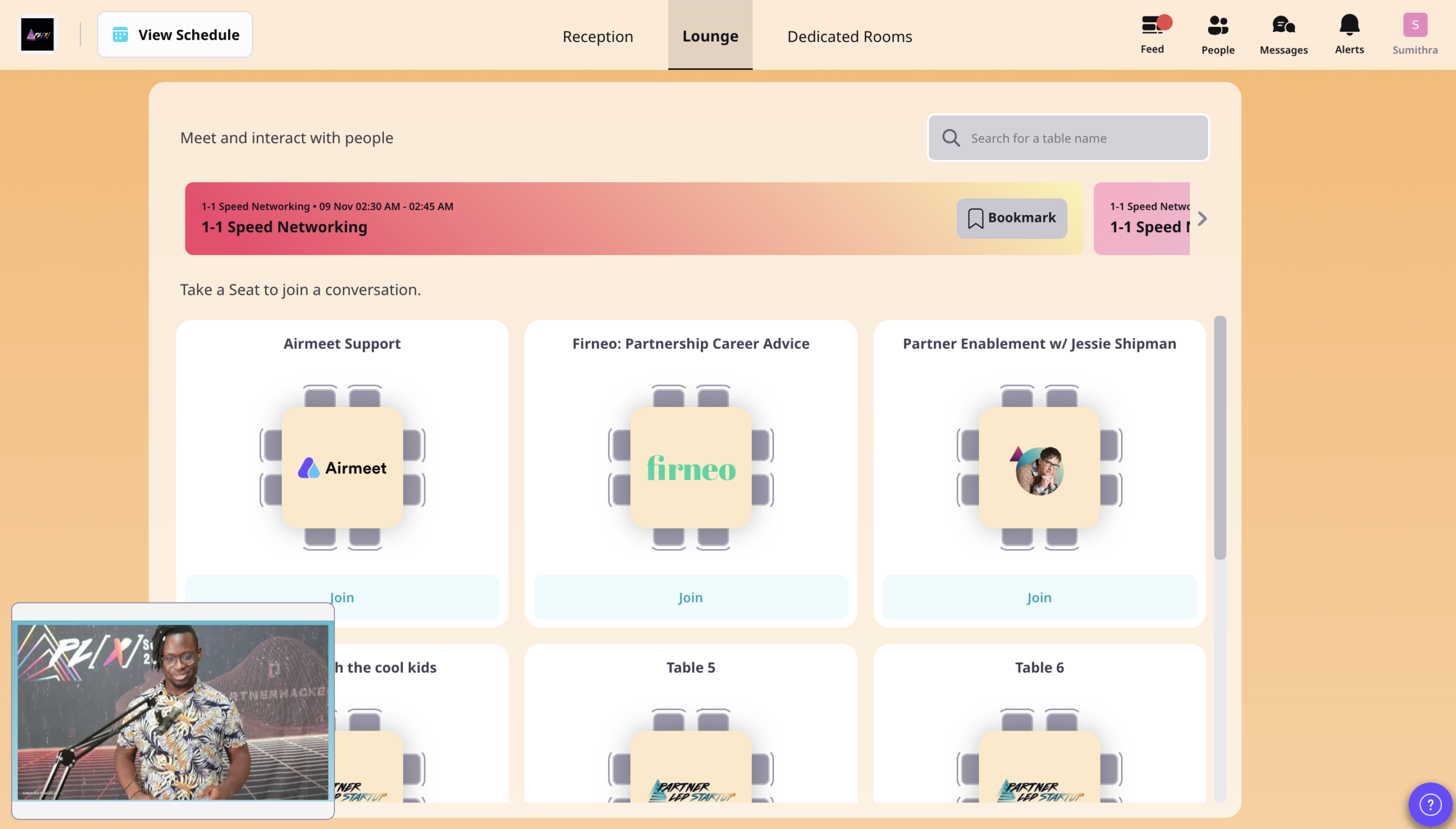Screen dimensions: 1456x829
Task: Click the tables list vertical scrollbar
Action: coord(1220,438)
